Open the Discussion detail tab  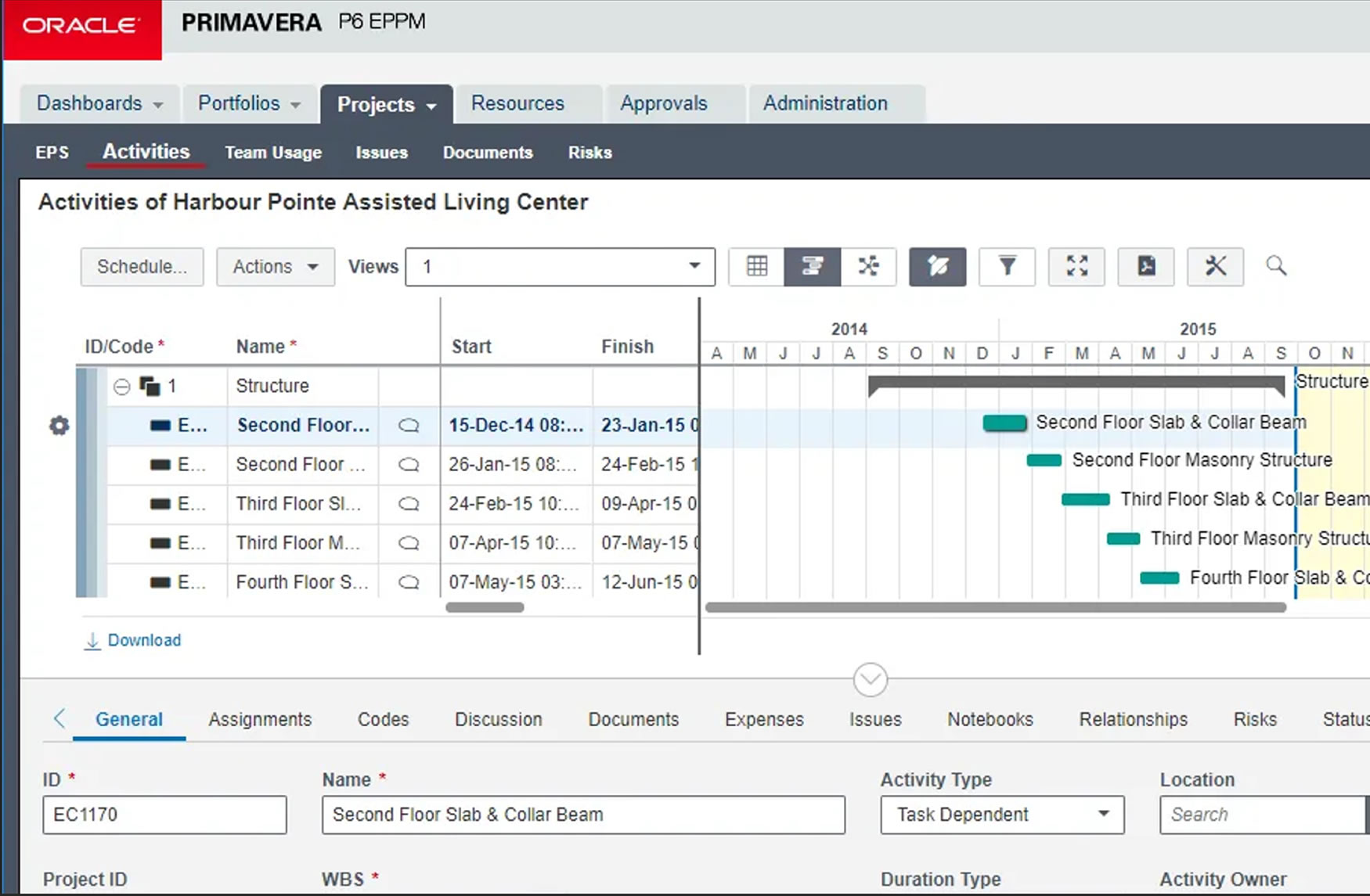click(499, 719)
